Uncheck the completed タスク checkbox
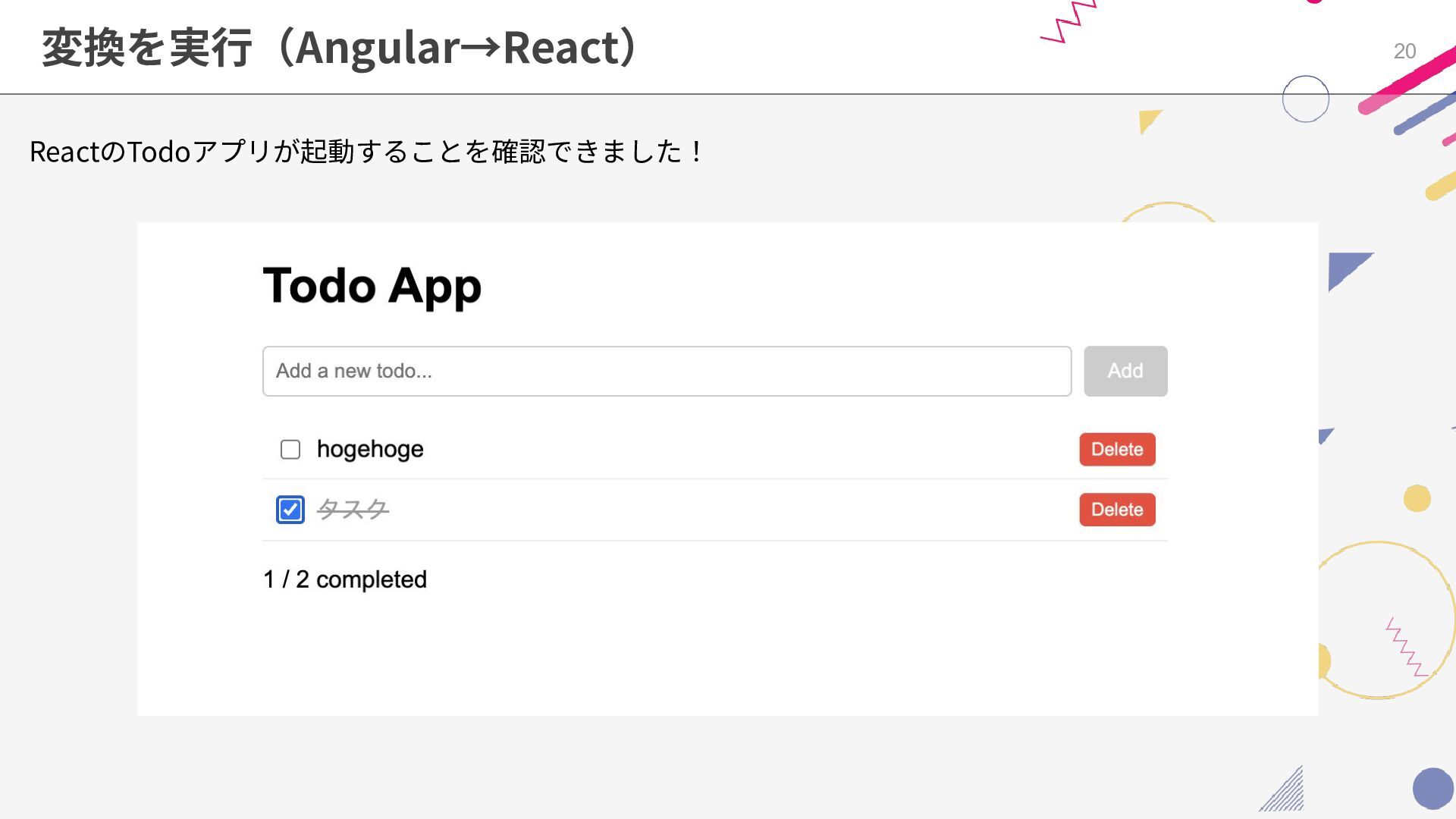 pyautogui.click(x=290, y=510)
